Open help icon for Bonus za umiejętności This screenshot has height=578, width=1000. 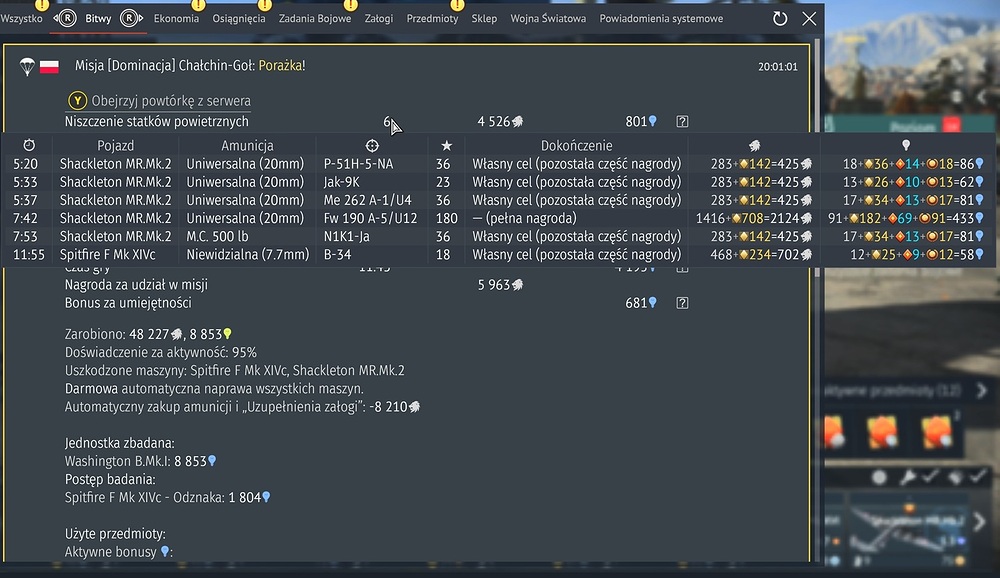coord(682,303)
